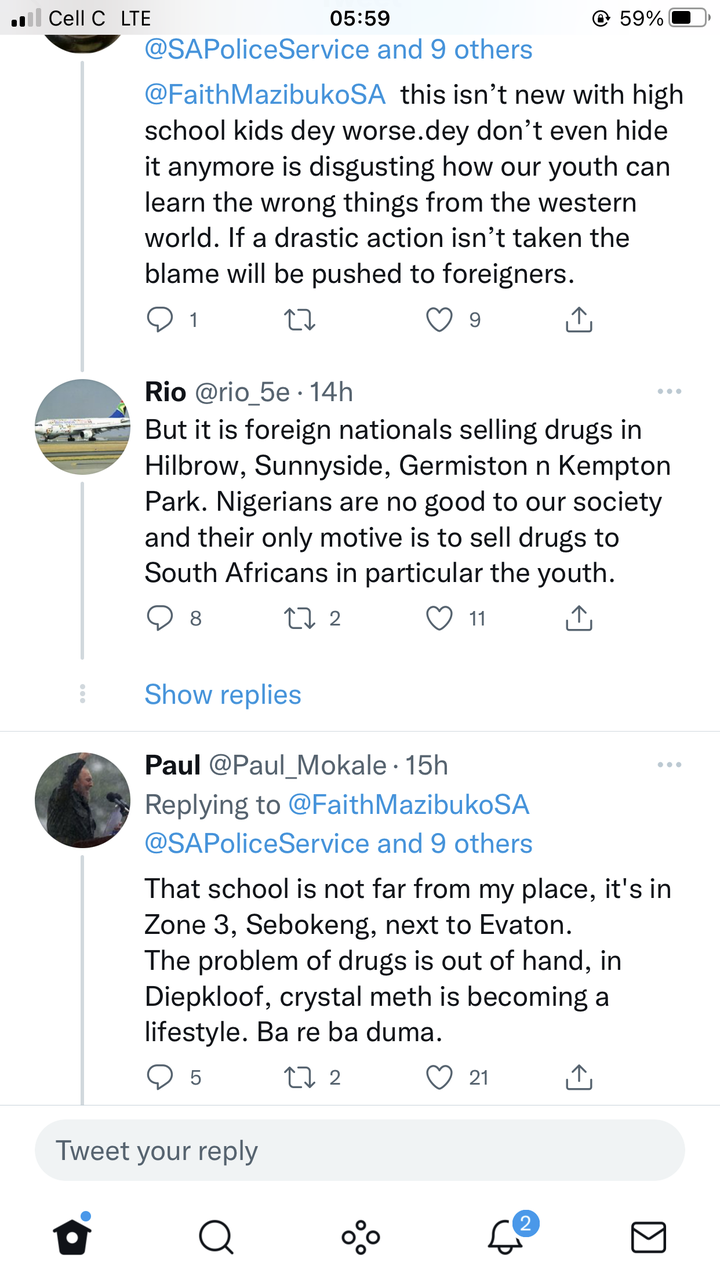Like Rio's tweet with heart icon

(x=440, y=619)
